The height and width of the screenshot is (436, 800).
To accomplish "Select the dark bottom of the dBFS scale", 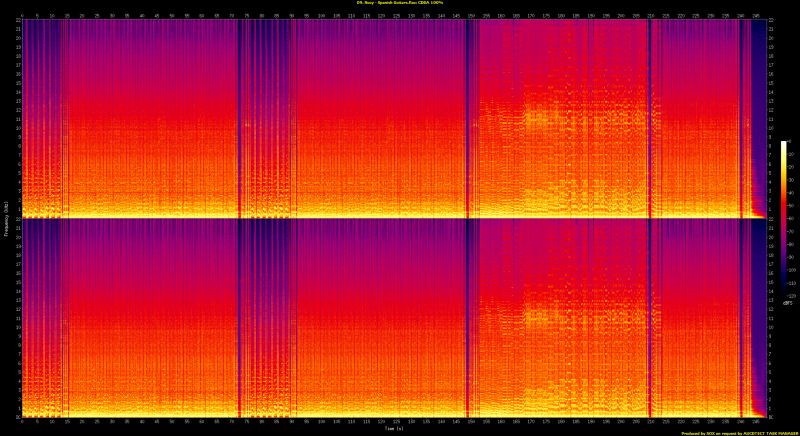I will coord(784,292).
